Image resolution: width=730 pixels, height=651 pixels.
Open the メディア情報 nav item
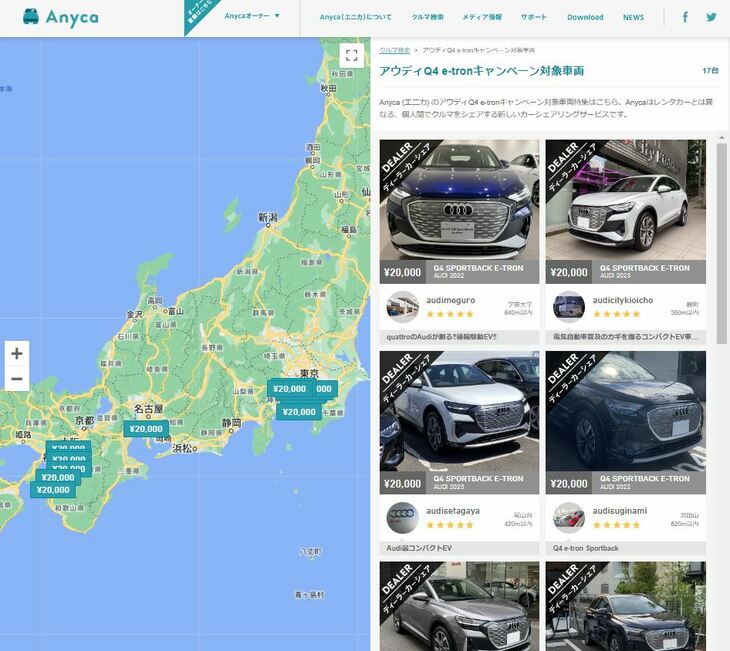pos(482,17)
